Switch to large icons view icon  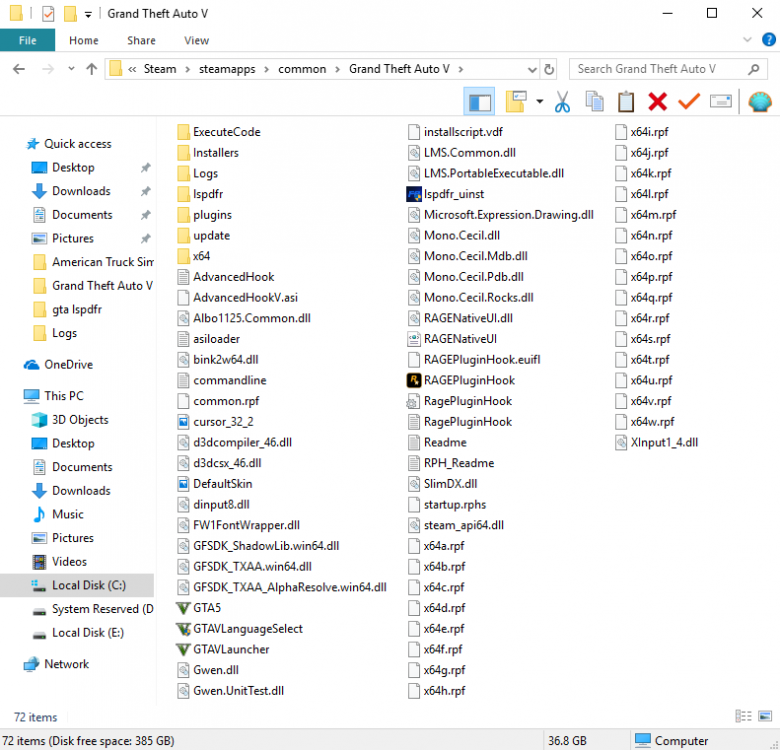point(765,716)
